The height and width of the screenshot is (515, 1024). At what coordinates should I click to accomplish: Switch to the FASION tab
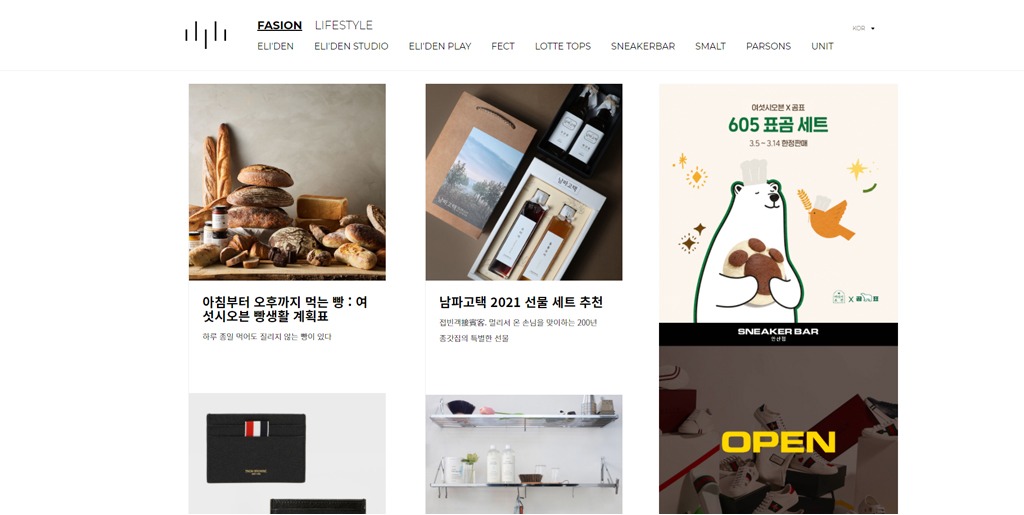[x=280, y=25]
